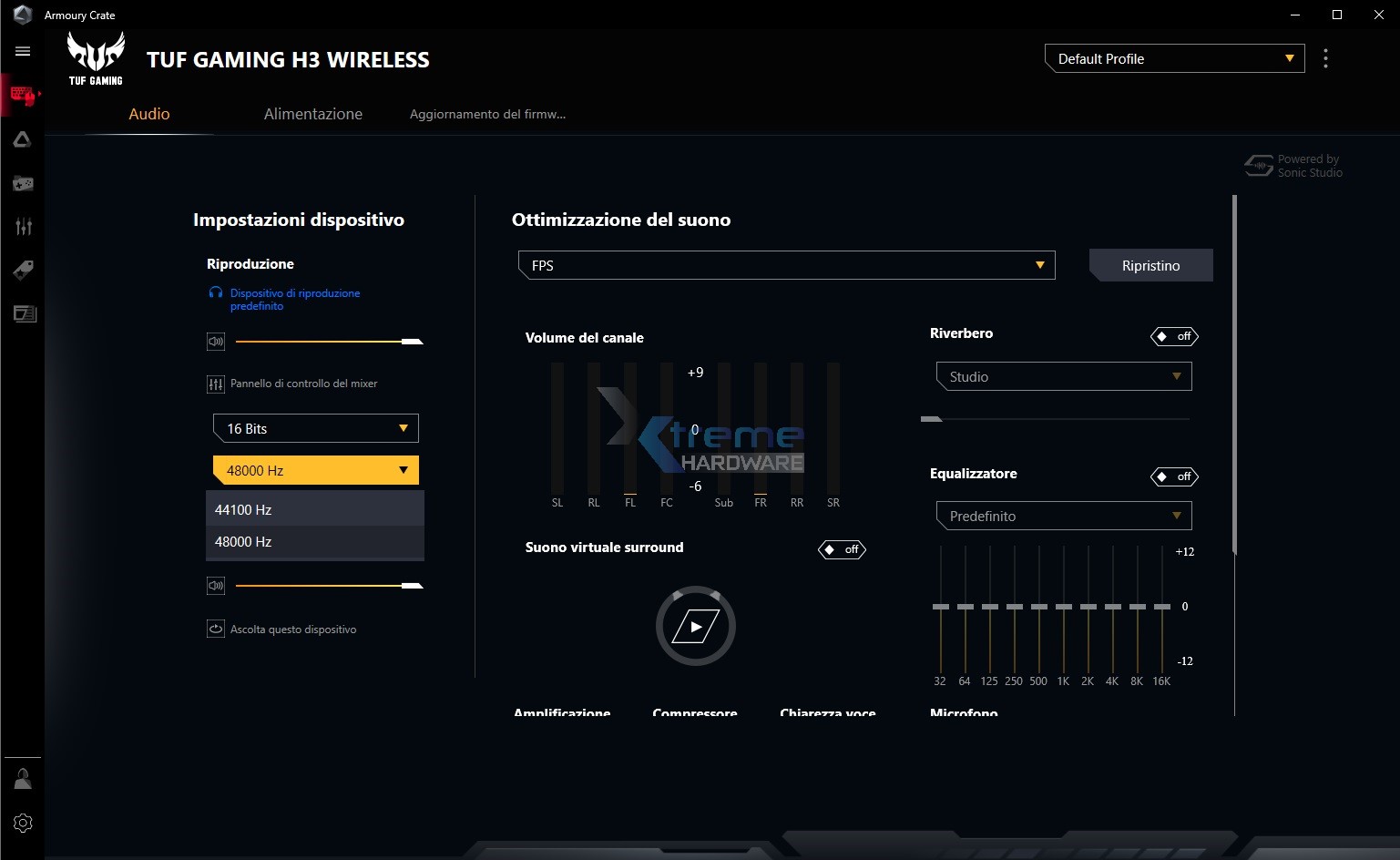Select the Aura Sync triangle icon in sidebar
This screenshot has height=860, width=1400.
point(23,139)
